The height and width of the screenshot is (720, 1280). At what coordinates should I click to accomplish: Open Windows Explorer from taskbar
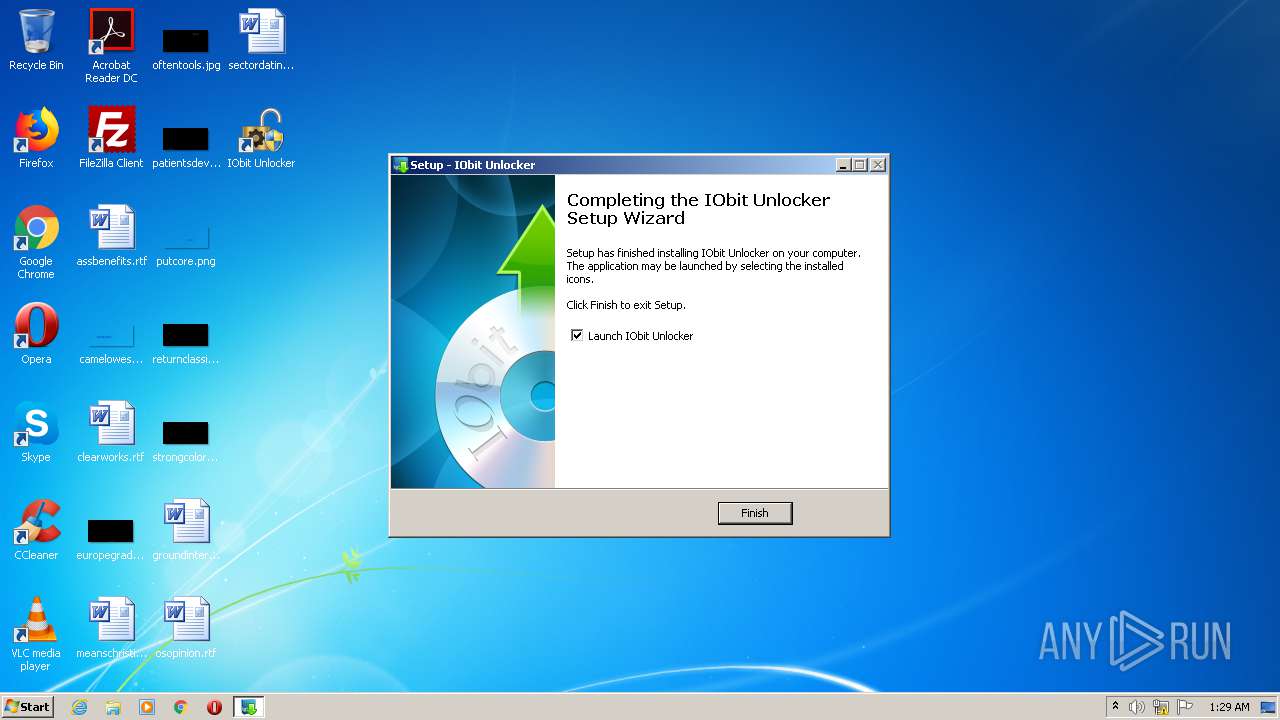pyautogui.click(x=113, y=707)
